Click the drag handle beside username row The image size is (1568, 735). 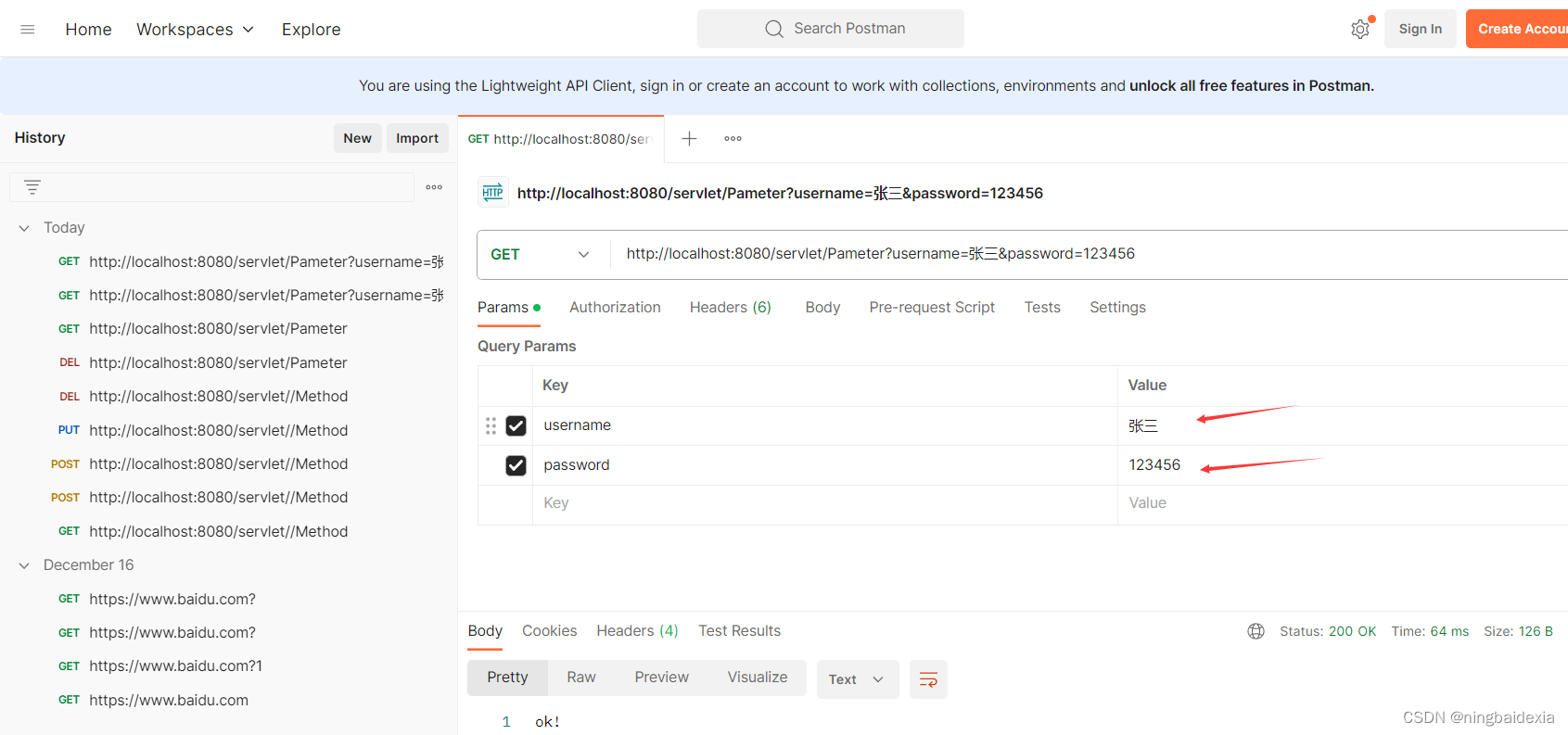pyautogui.click(x=491, y=425)
